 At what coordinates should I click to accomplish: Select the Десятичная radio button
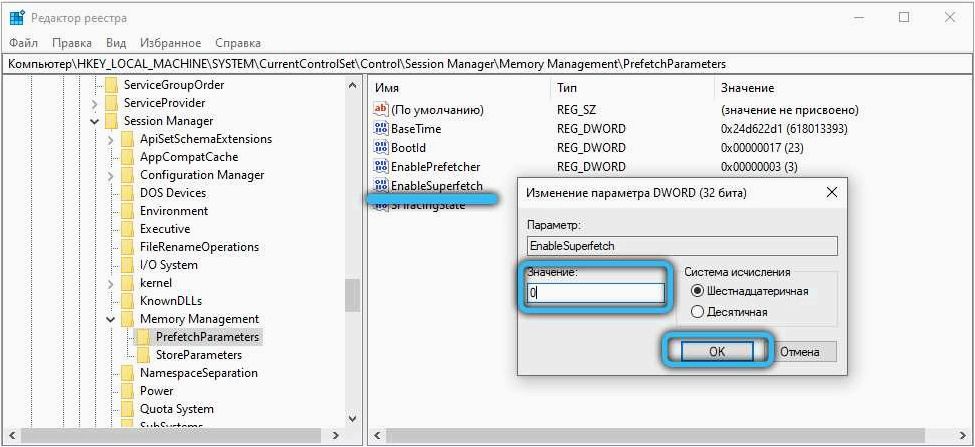697,311
